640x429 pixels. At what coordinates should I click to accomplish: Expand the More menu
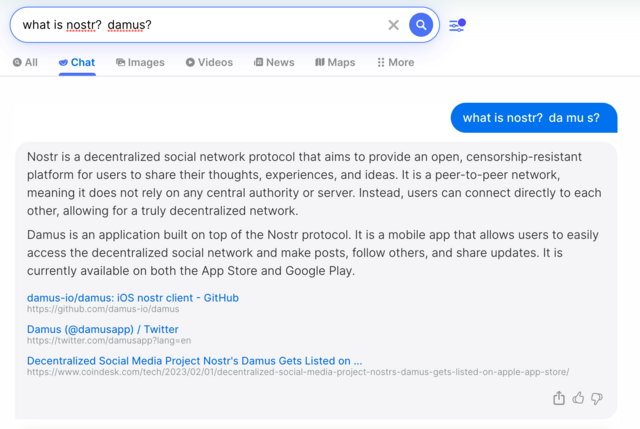[396, 62]
